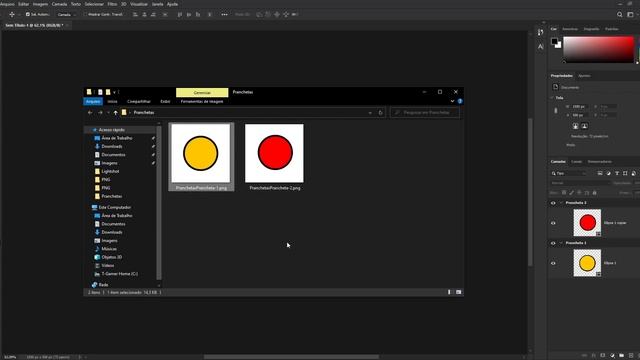Click the Explorer refresh icon
This screenshot has width=640, height=360.
click(x=380, y=113)
